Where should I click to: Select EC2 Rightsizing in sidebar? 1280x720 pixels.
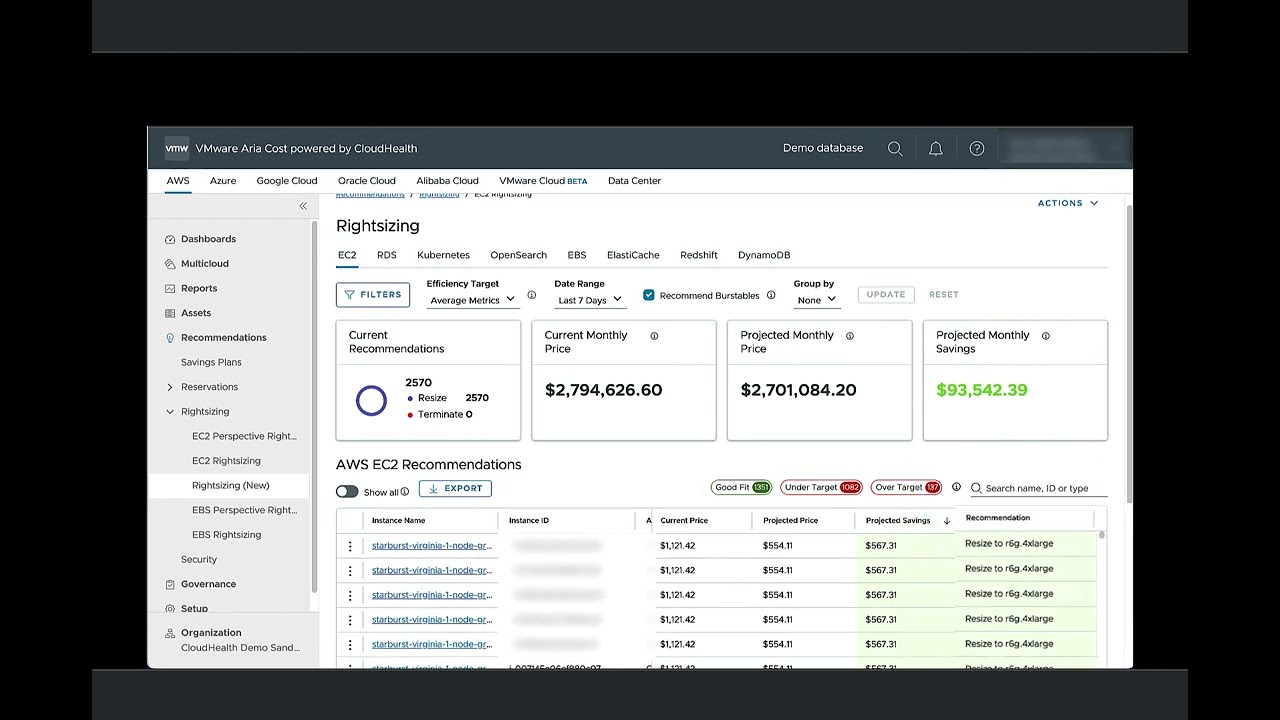(x=226, y=461)
